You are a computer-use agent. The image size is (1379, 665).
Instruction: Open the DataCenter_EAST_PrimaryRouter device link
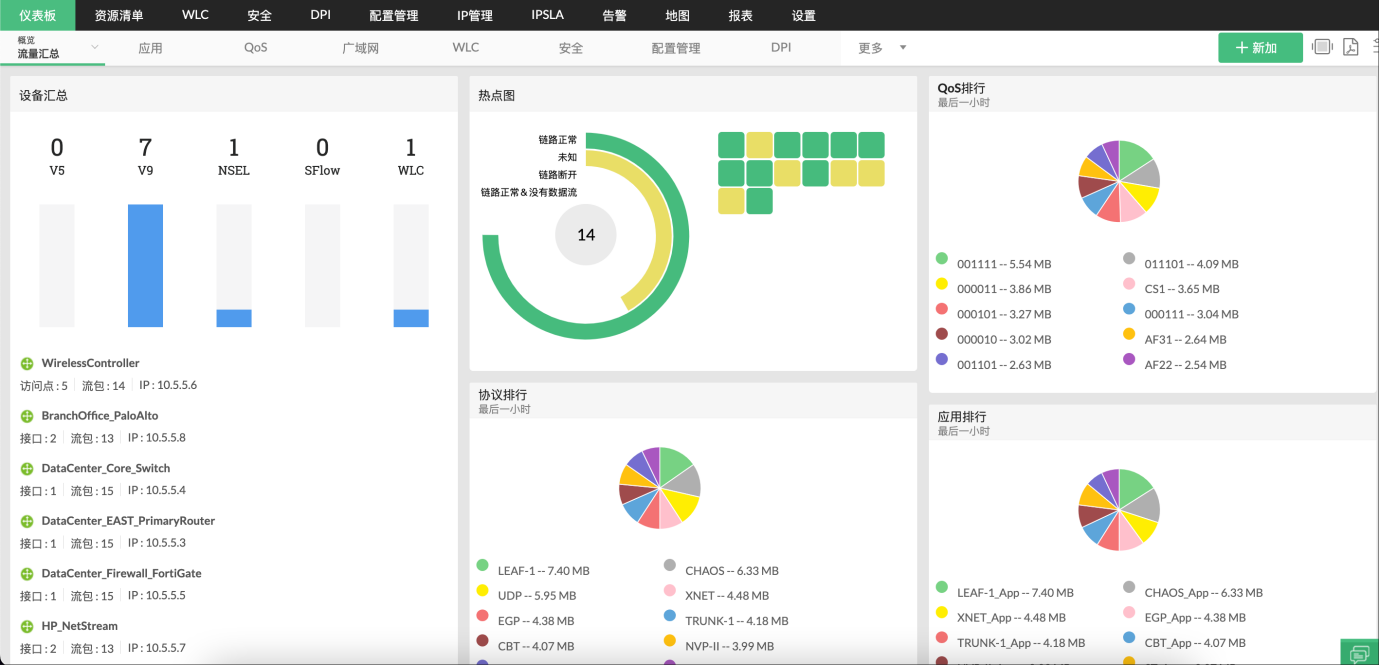tap(128, 521)
